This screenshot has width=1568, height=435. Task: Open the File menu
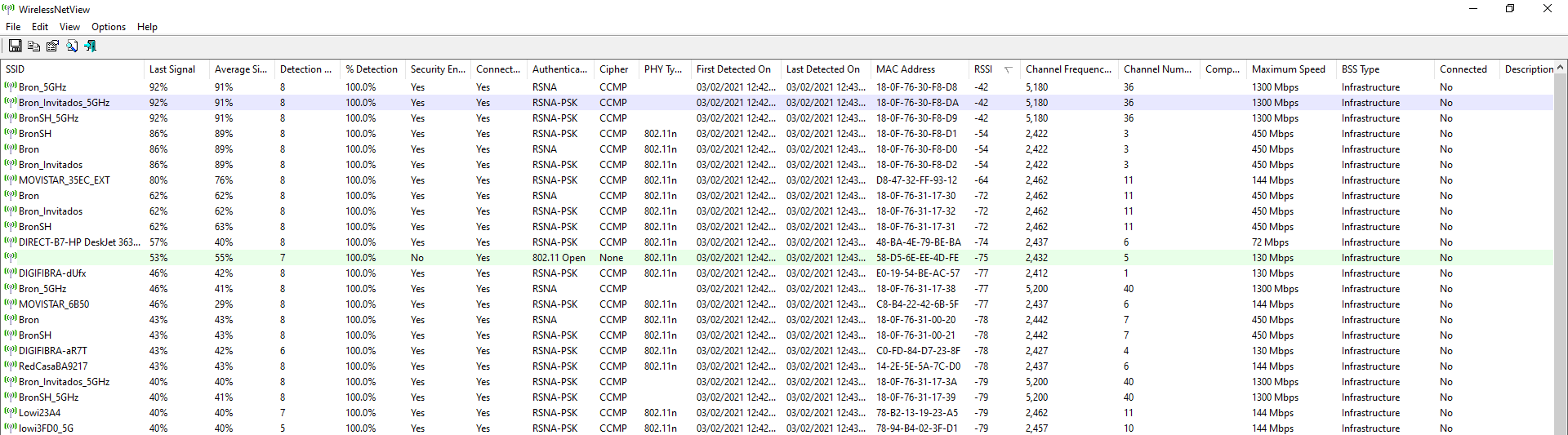click(13, 27)
